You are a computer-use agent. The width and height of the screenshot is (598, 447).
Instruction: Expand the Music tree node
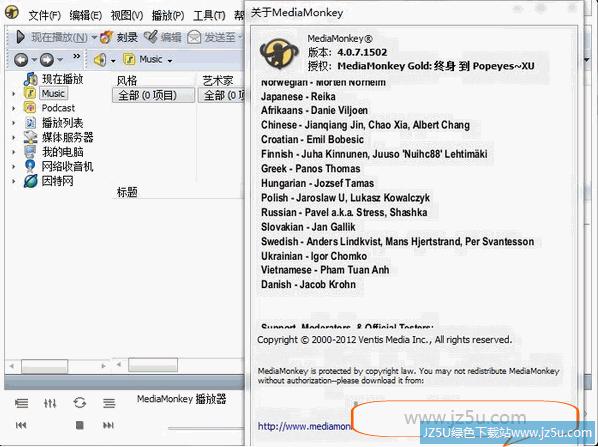click(14, 94)
